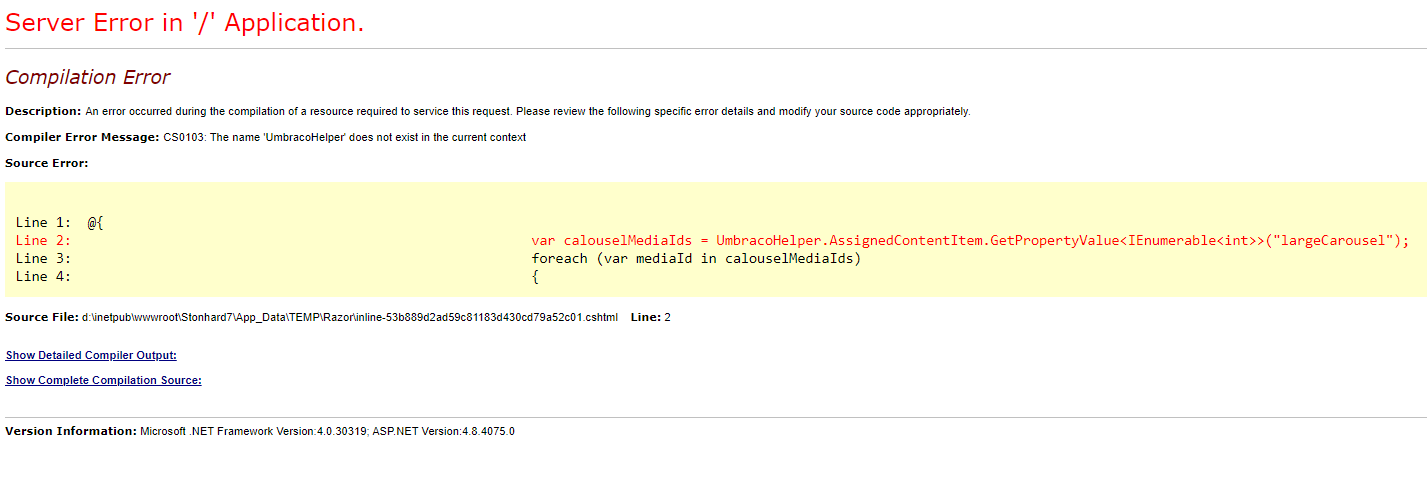Click the opening brace on Line 4
Screen dimensions: 1427x482
535,277
